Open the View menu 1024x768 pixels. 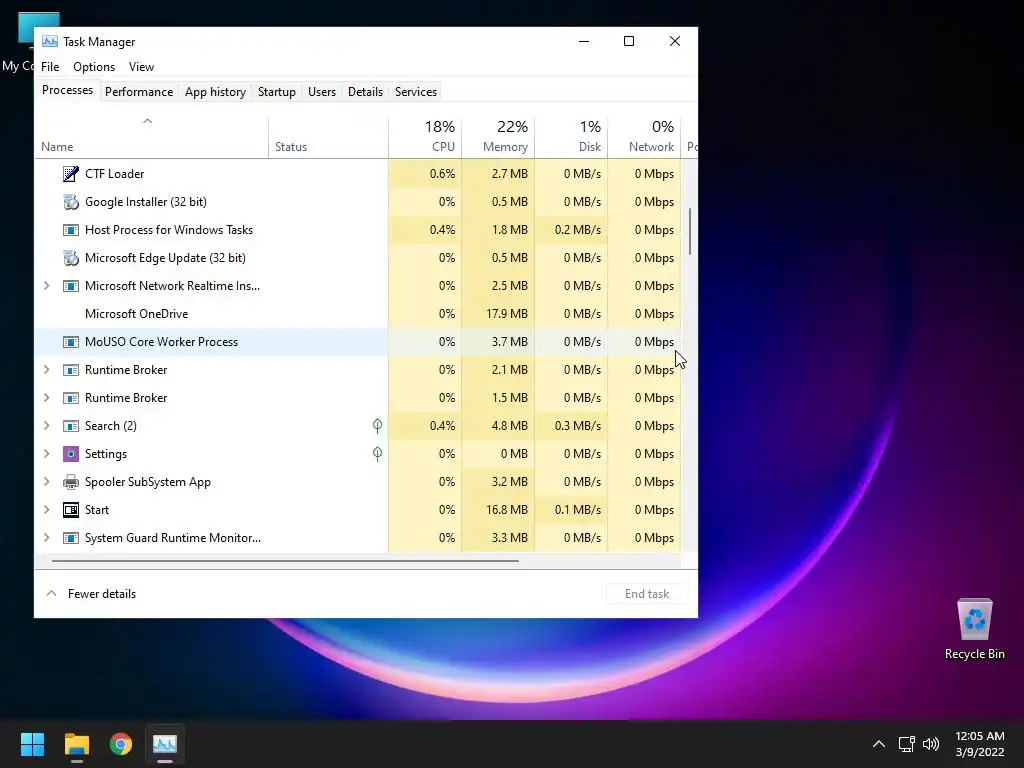[141, 67]
